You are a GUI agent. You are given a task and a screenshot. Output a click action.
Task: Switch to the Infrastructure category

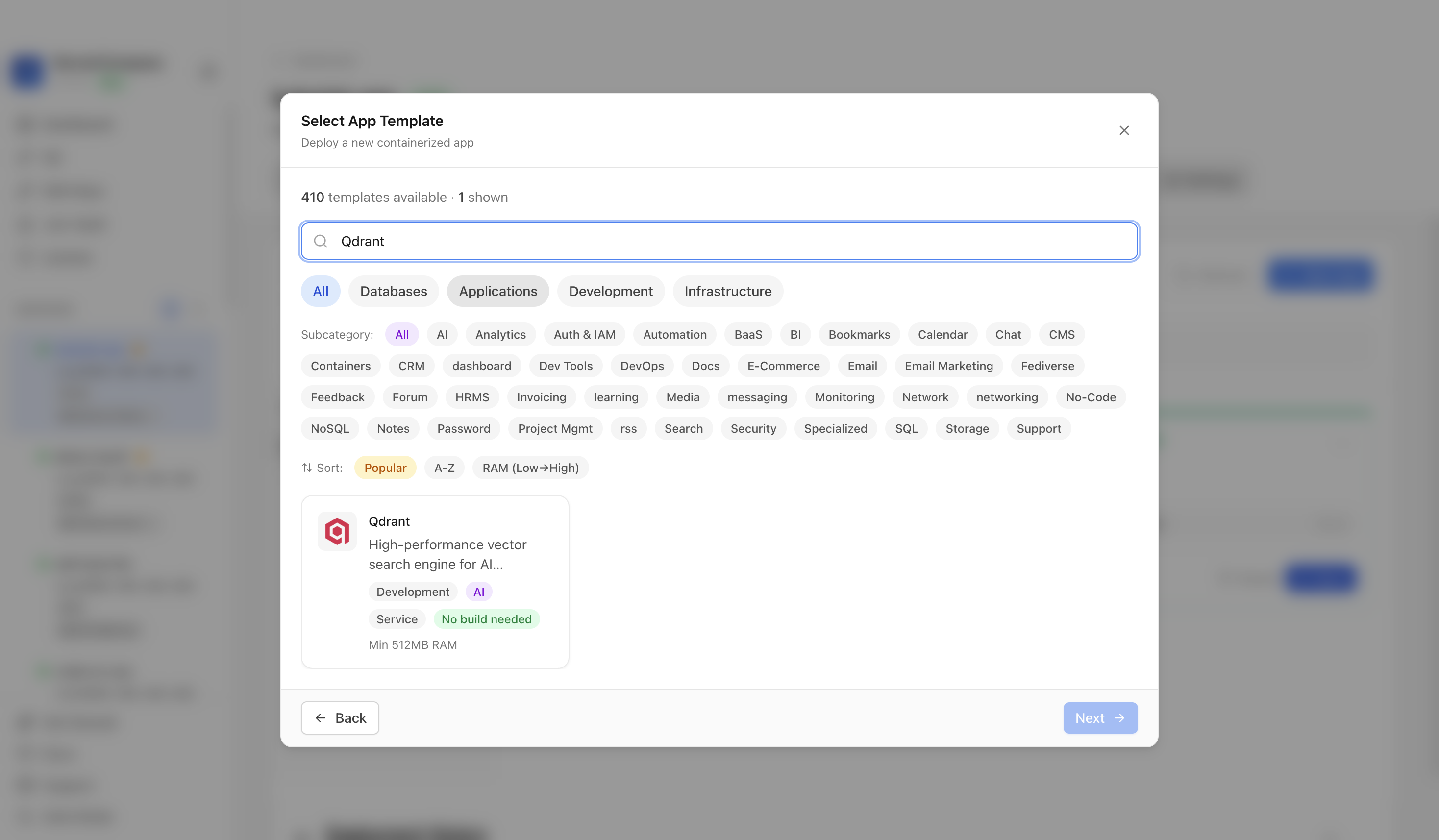click(727, 291)
